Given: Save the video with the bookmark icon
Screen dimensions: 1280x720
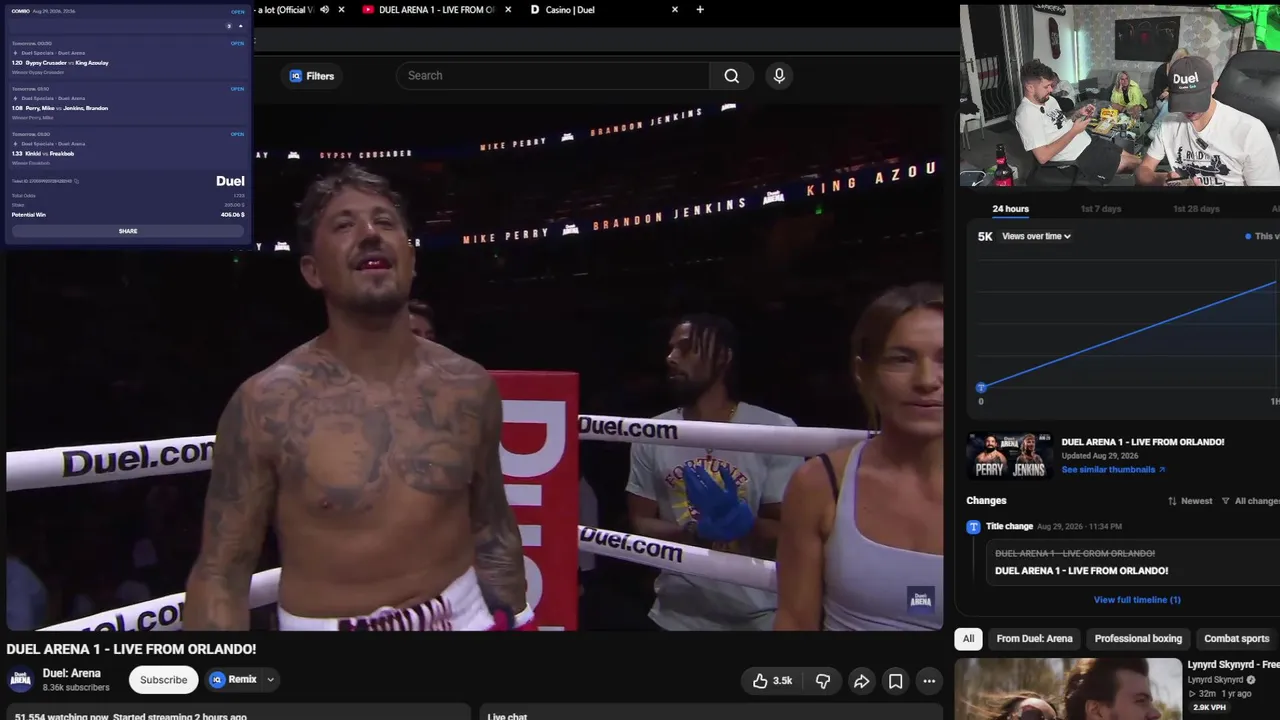Looking at the screenshot, I should (896, 681).
